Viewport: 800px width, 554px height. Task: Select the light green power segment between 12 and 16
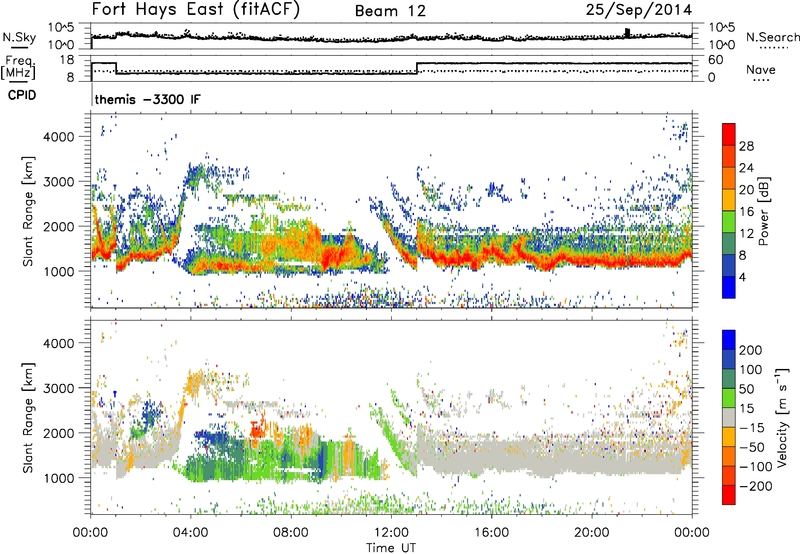[729, 222]
